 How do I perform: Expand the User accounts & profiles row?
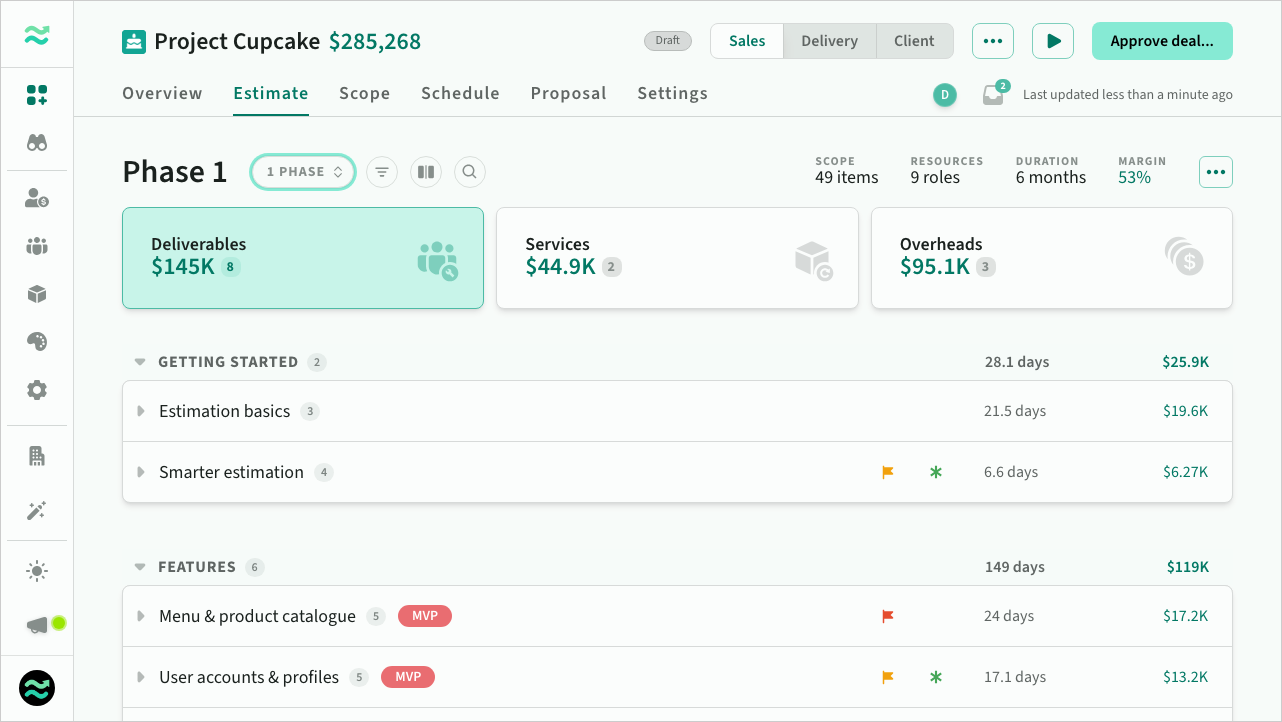(x=141, y=677)
